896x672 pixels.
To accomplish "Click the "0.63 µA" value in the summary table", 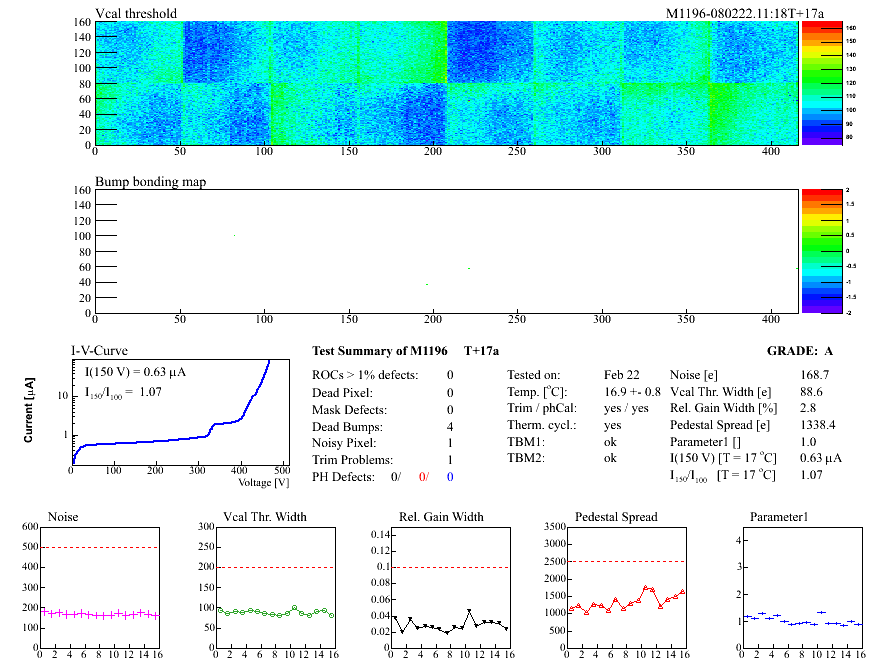I will coord(821,458).
